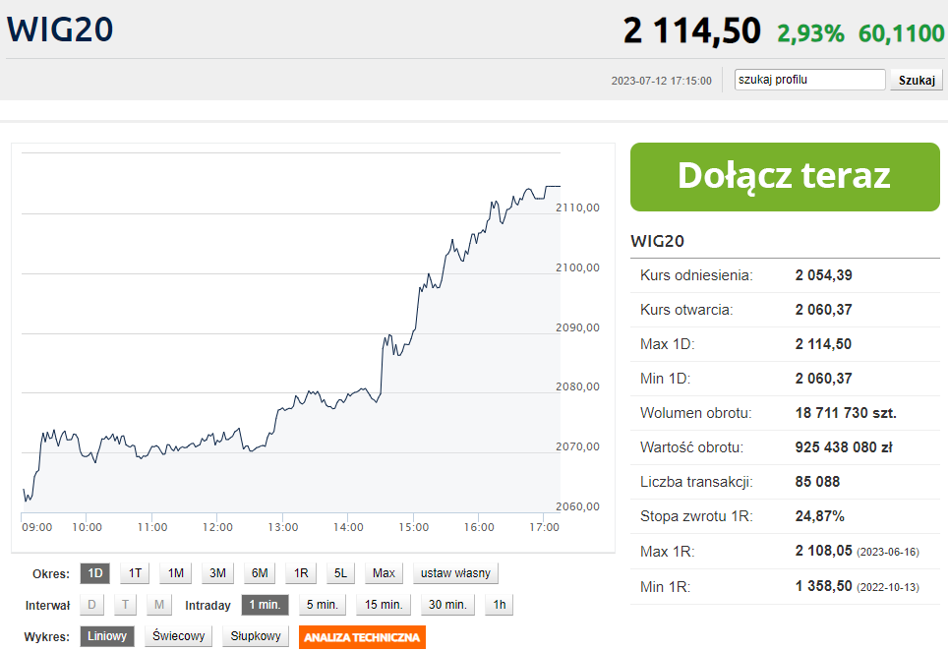Viewport: 948px width, 651px height.
Task: Switch period to 3M
Action: coord(218,573)
